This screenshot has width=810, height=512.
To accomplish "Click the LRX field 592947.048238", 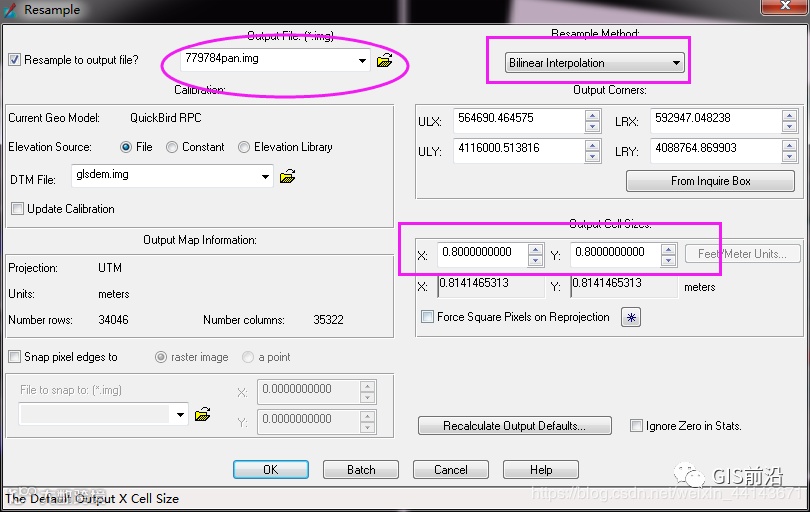I will pyautogui.click(x=716, y=121).
